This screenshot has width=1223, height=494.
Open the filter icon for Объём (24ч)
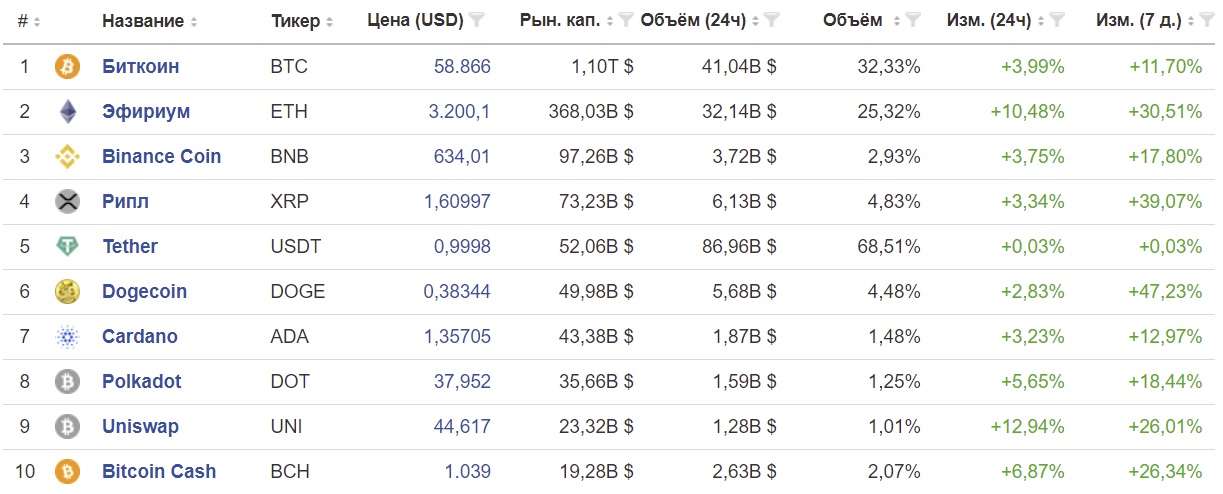tap(773, 20)
